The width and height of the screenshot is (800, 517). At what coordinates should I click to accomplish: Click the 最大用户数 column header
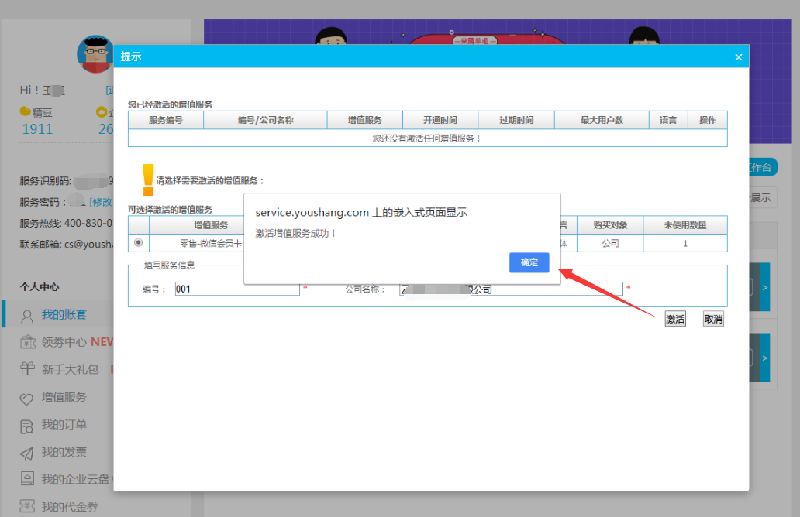(x=601, y=120)
